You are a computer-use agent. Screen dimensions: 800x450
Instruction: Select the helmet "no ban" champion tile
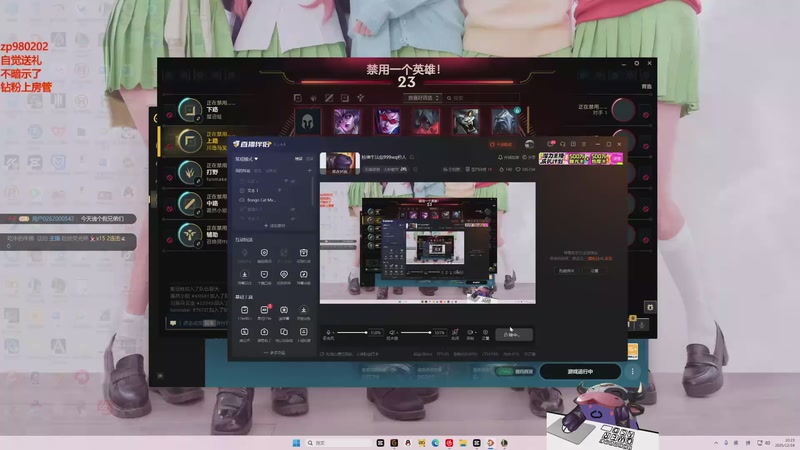coord(308,121)
